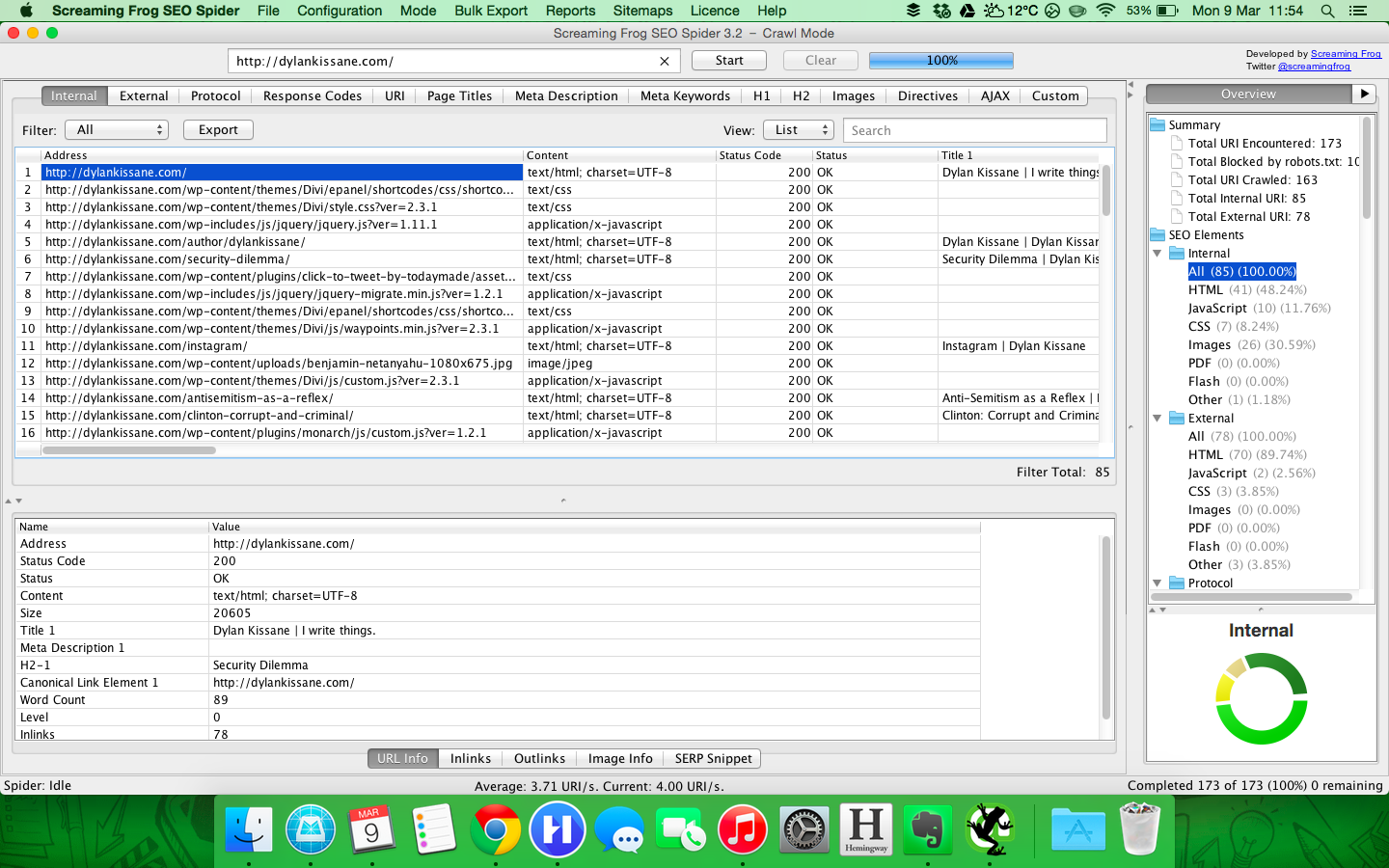This screenshot has height=868, width=1389.
Task: Select the SEO Elements folder
Action: 1197,234
